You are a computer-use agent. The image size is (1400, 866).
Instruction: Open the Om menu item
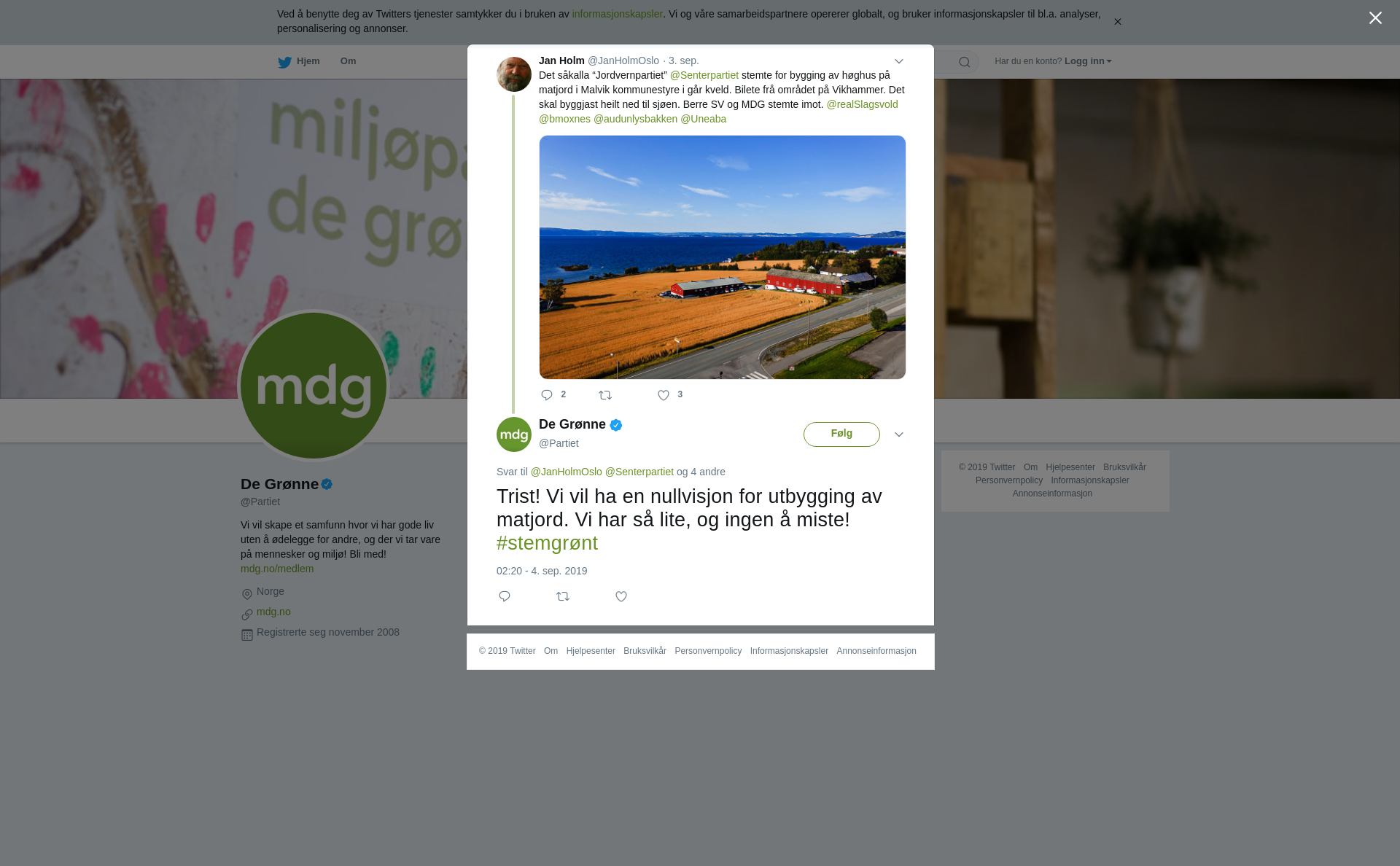(348, 61)
